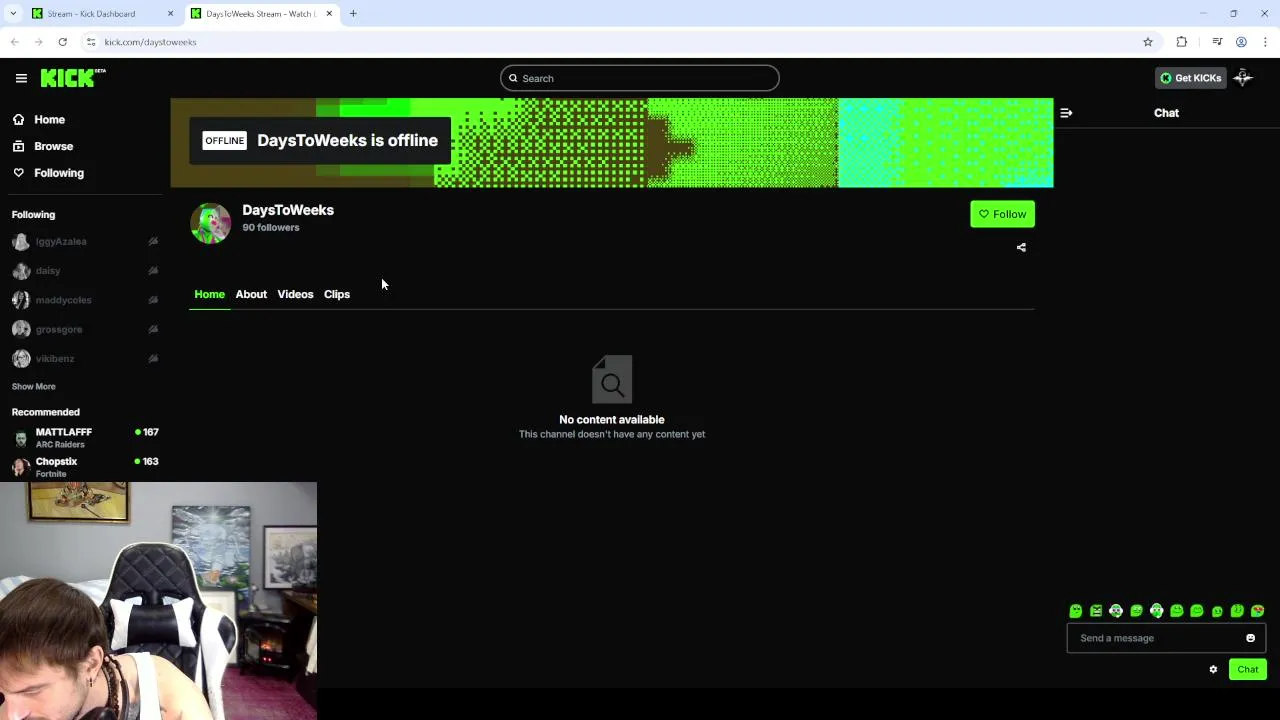The image size is (1280, 720).
Task: Close the DaysToWeeks Stream browser tab
Action: (329, 14)
